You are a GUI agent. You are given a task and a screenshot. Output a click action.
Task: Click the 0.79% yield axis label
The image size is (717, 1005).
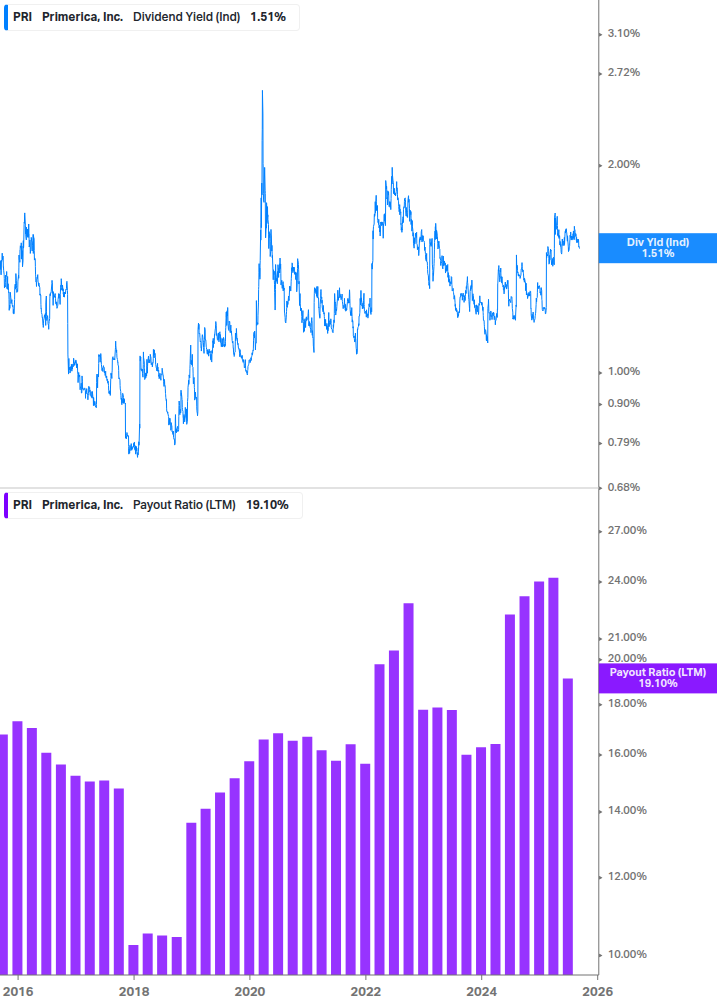point(623,442)
